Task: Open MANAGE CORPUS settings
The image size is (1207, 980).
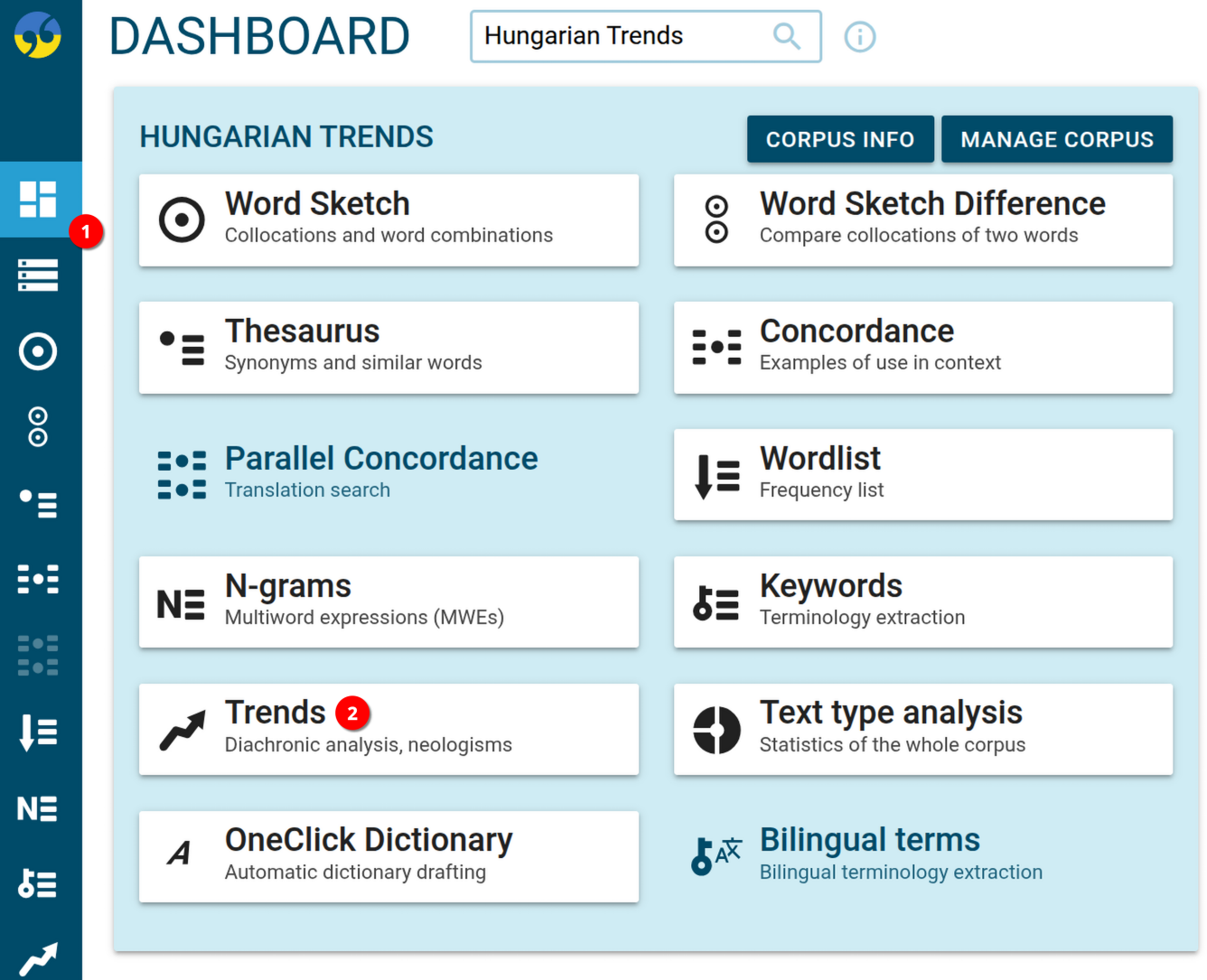Action: [1056, 139]
